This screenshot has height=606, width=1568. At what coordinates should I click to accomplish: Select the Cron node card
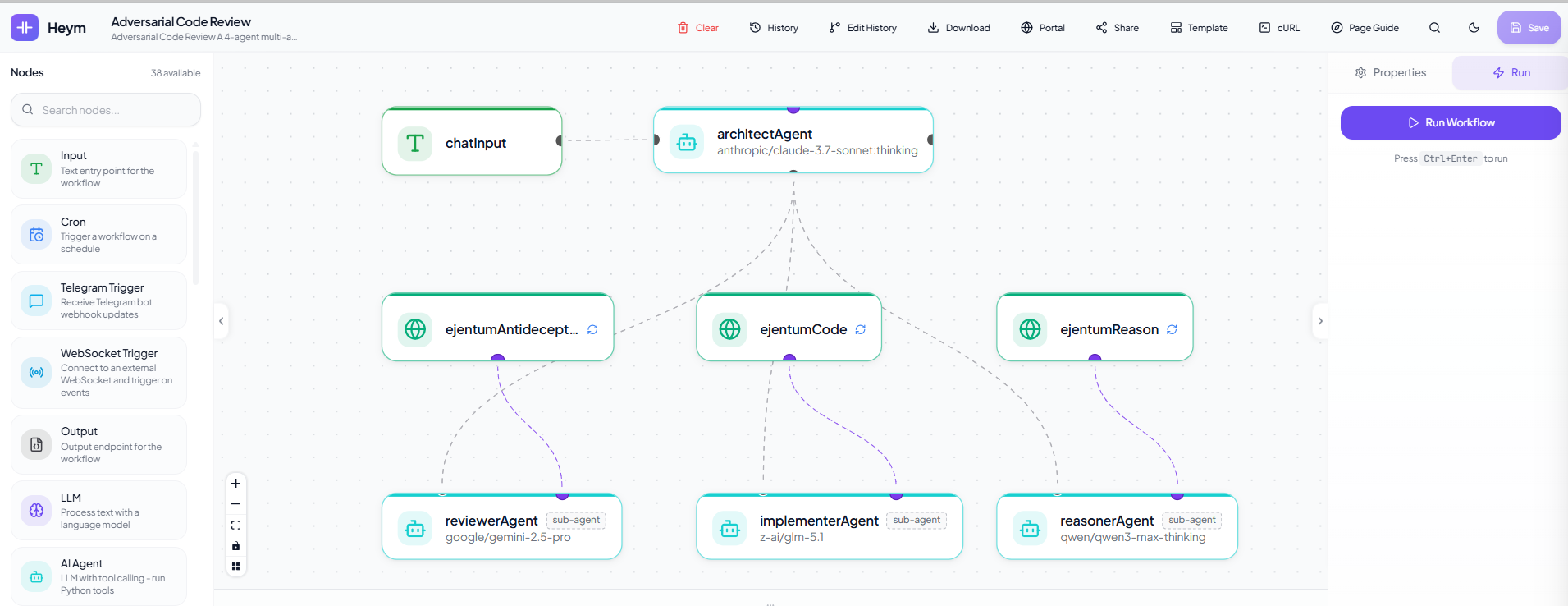(98, 235)
